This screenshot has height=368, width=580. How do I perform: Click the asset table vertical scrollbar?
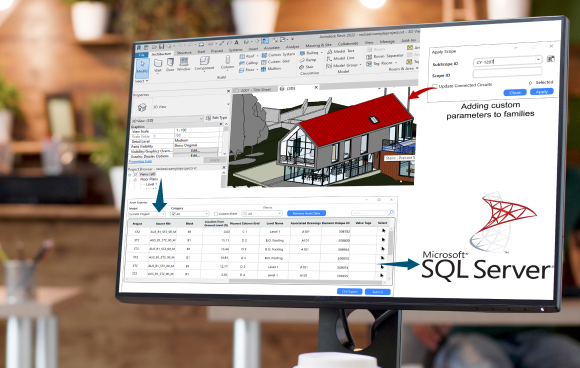390,253
